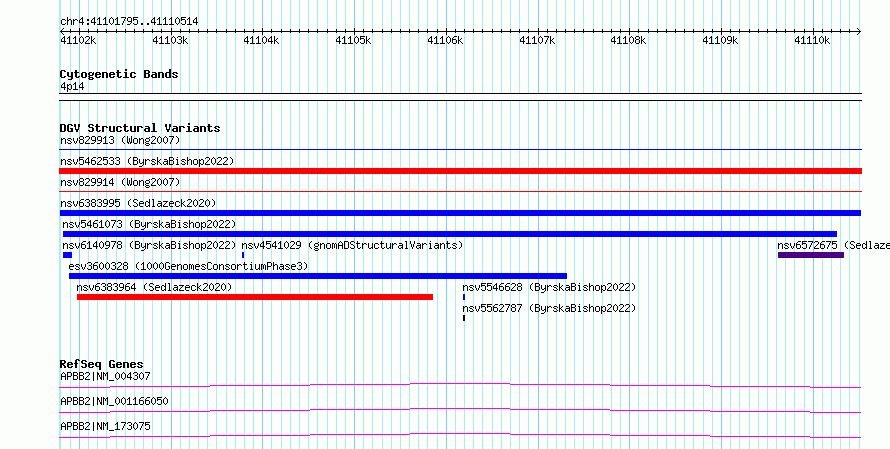Select the small blue nsv6140978 variant block

[x=67, y=255]
